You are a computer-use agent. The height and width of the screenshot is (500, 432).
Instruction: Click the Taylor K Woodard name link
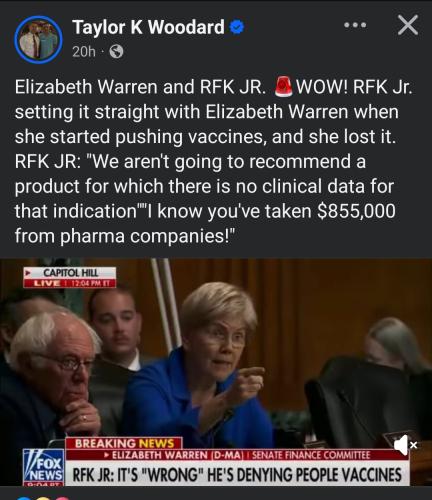[x=148, y=27]
